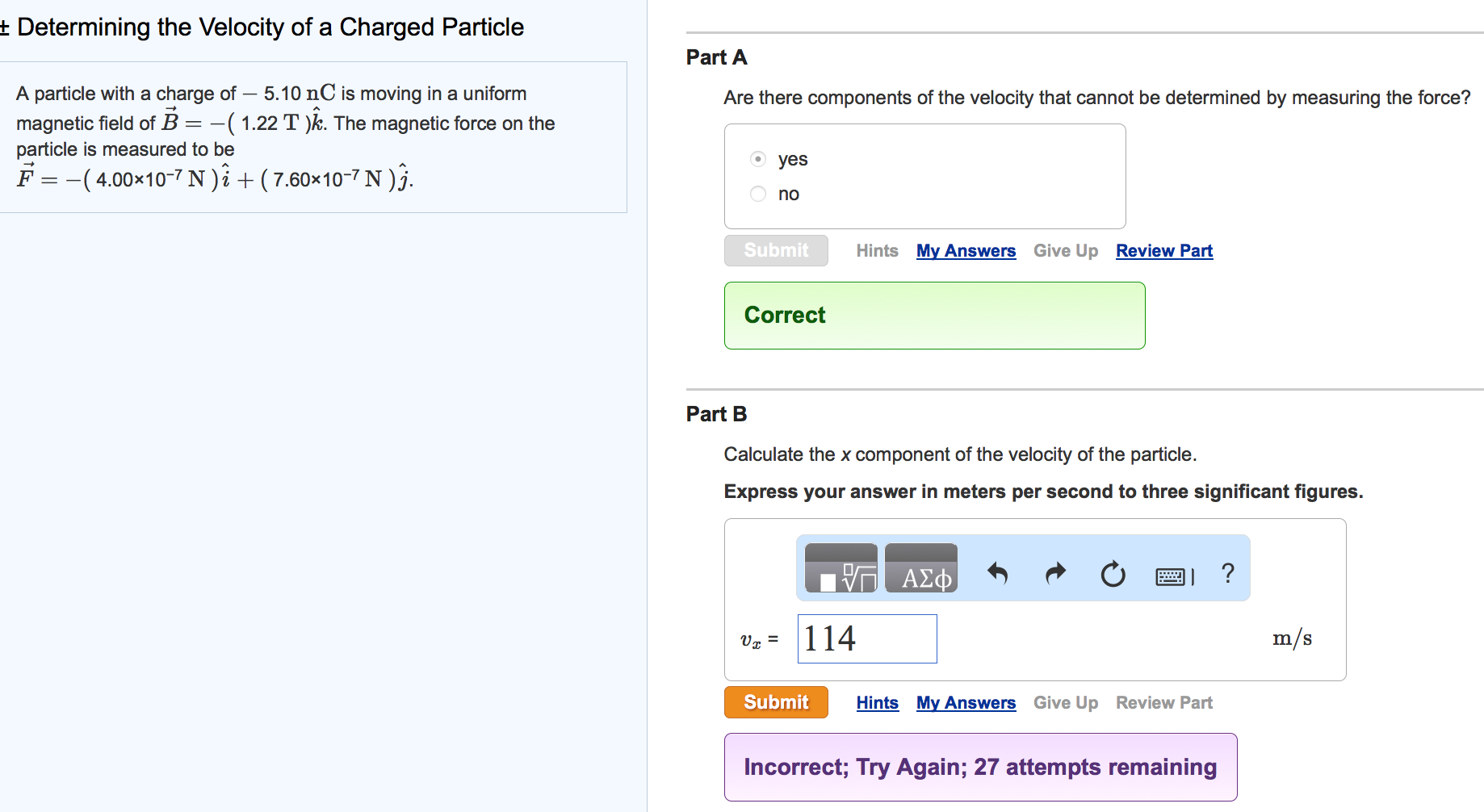Viewport: 1484px width, 812px height.
Task: Click the Correct confirmation banner
Action: pos(934,315)
